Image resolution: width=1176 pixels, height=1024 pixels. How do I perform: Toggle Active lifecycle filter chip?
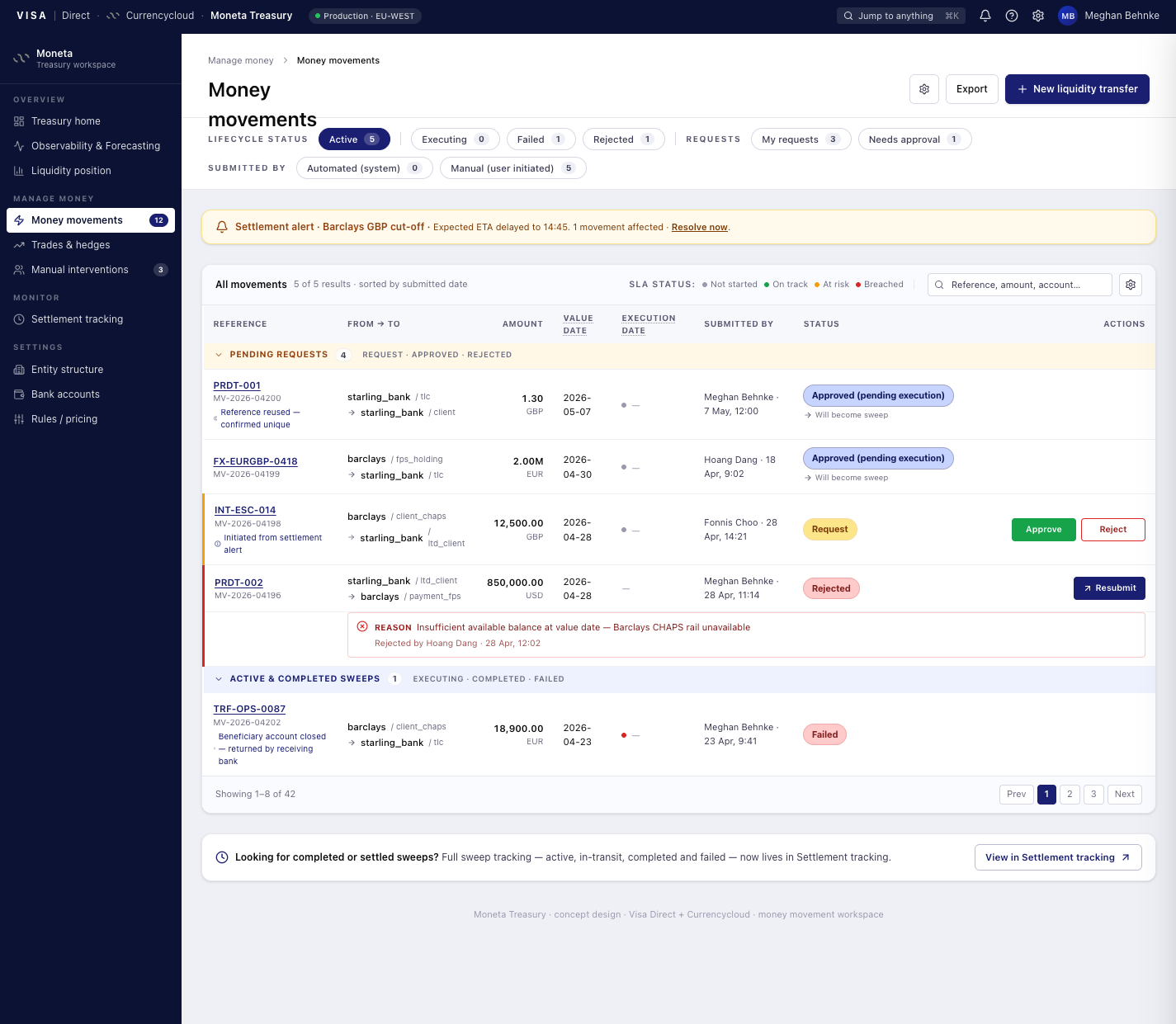click(x=353, y=139)
